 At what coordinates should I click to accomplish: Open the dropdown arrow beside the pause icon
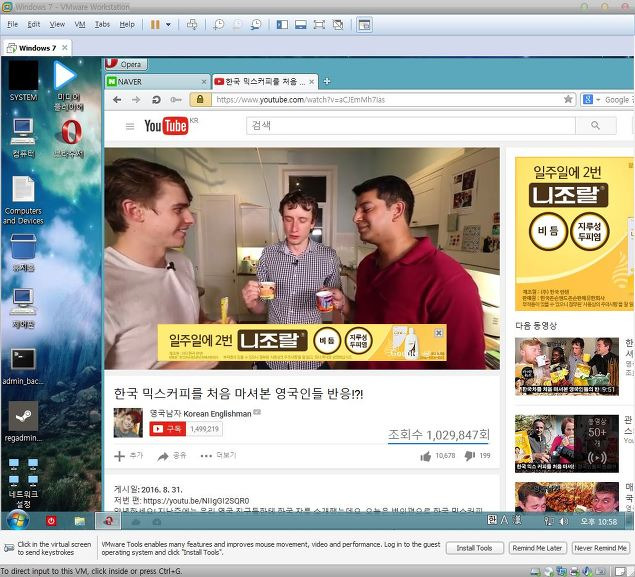click(168, 25)
